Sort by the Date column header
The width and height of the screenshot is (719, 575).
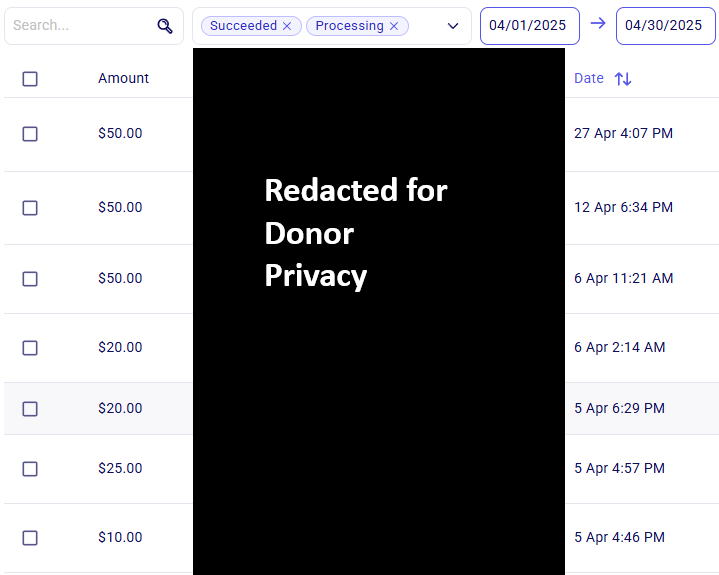tap(589, 78)
